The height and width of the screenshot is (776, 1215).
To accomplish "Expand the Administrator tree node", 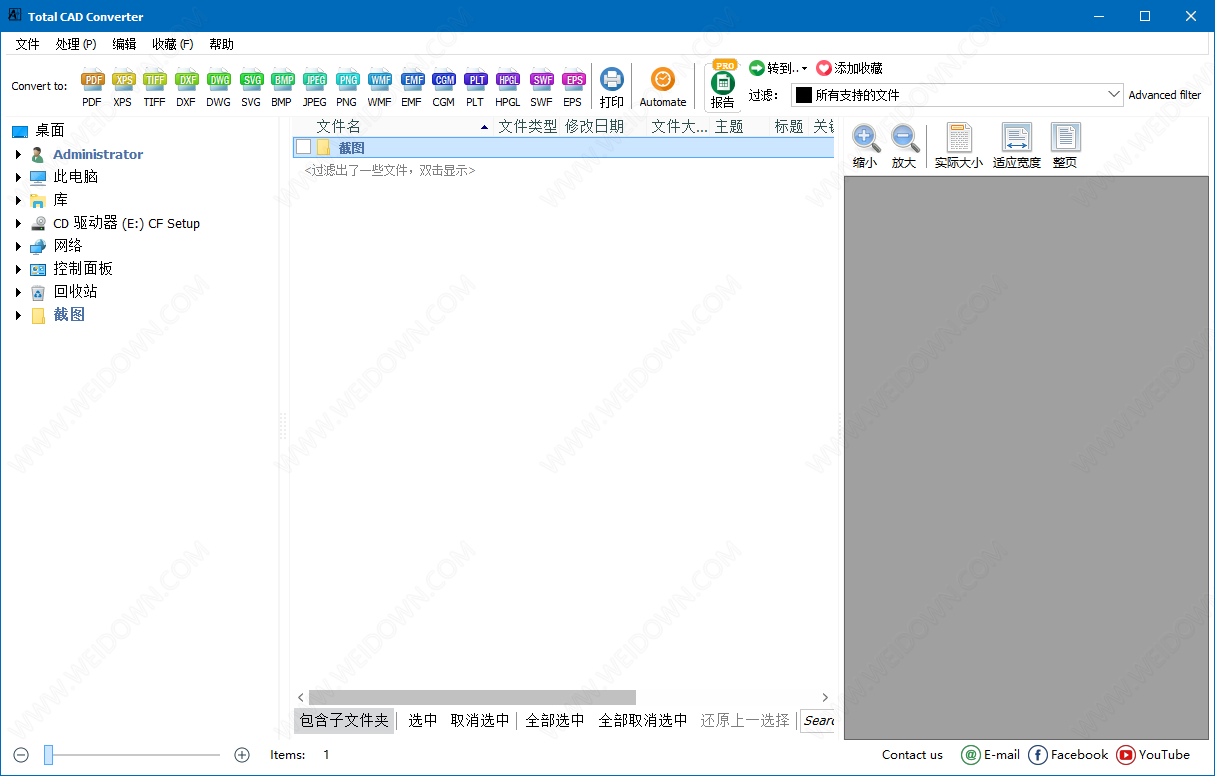I will click(18, 154).
